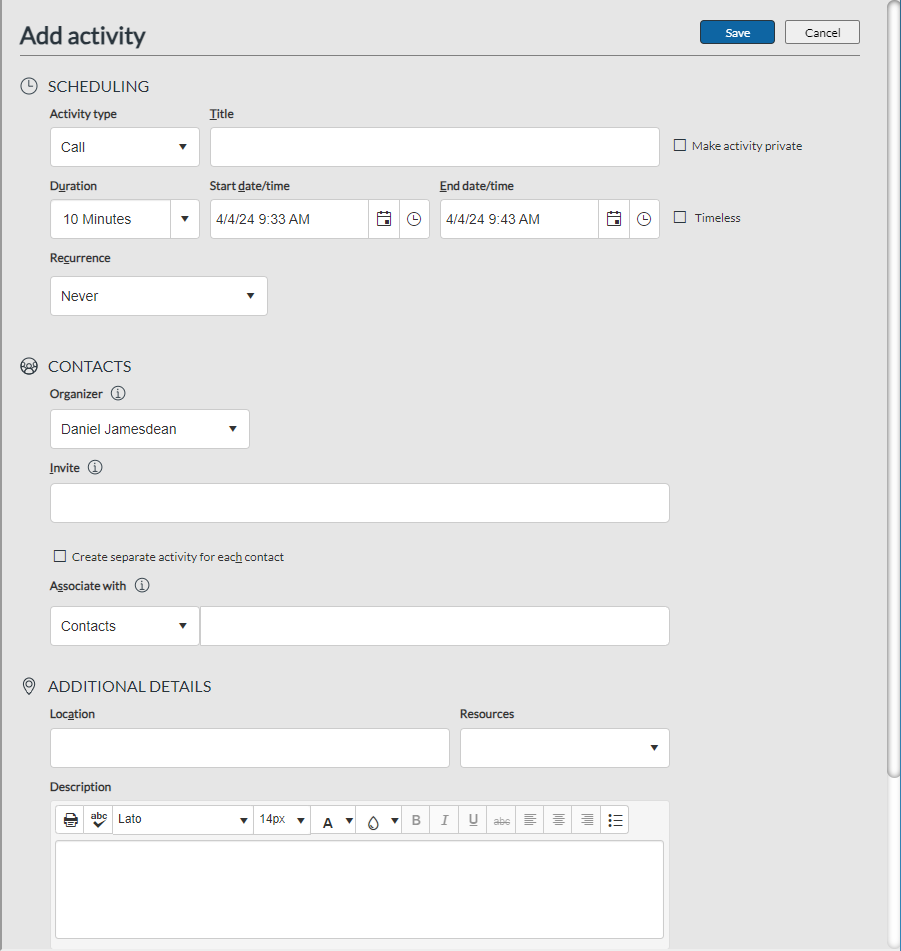Click the print icon in description toolbar
Image resolution: width=901 pixels, height=951 pixels.
click(70, 820)
